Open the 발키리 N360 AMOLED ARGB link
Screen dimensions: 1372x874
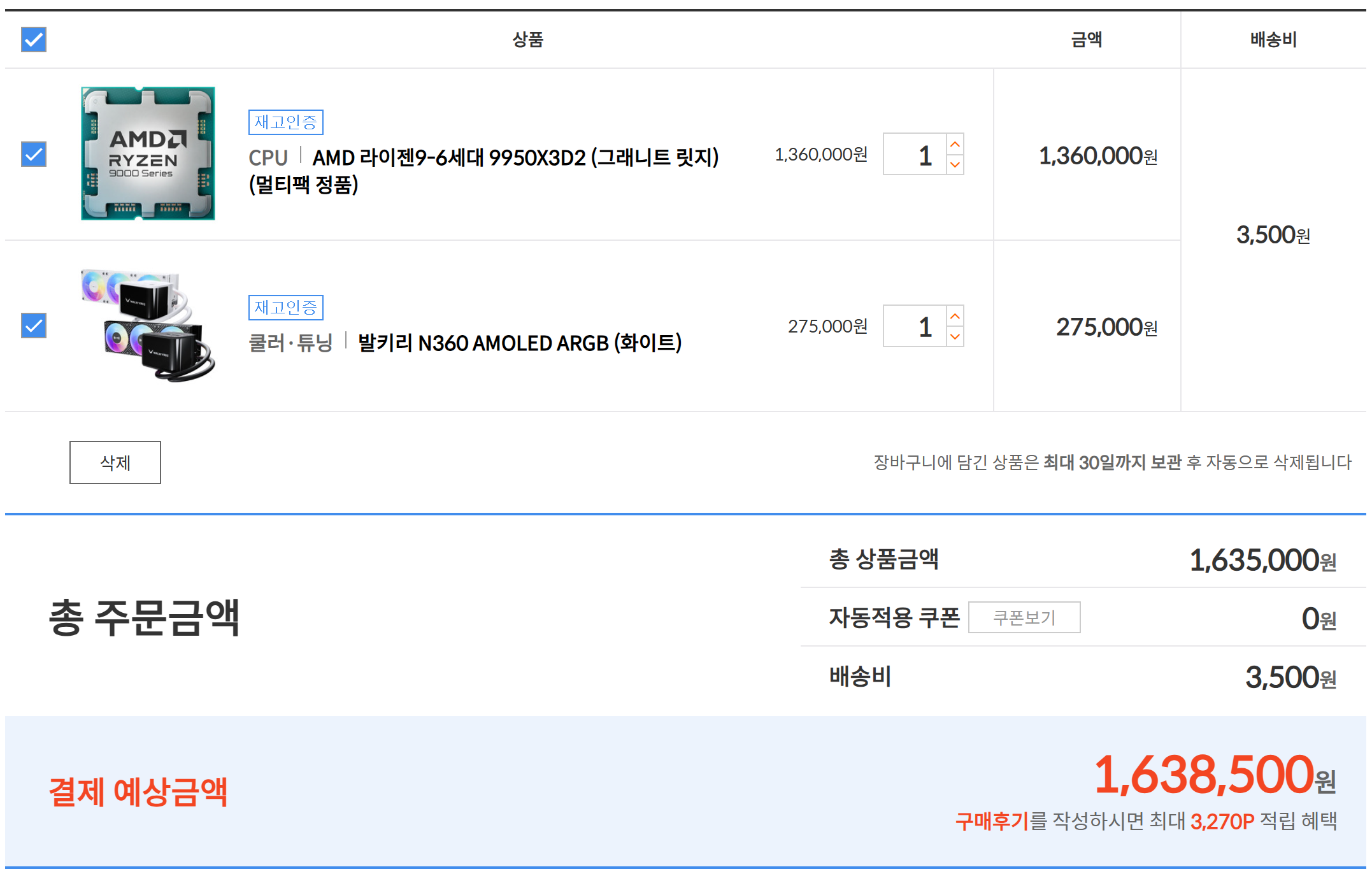(x=520, y=343)
